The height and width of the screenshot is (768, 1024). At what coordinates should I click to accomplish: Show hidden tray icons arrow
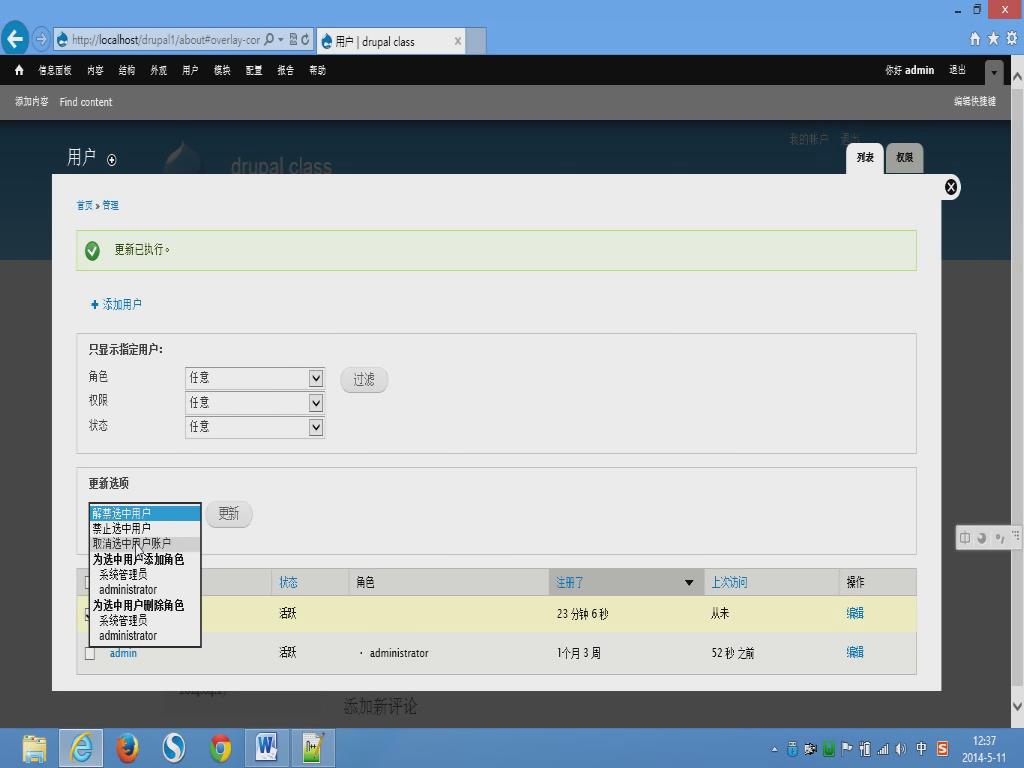point(775,750)
